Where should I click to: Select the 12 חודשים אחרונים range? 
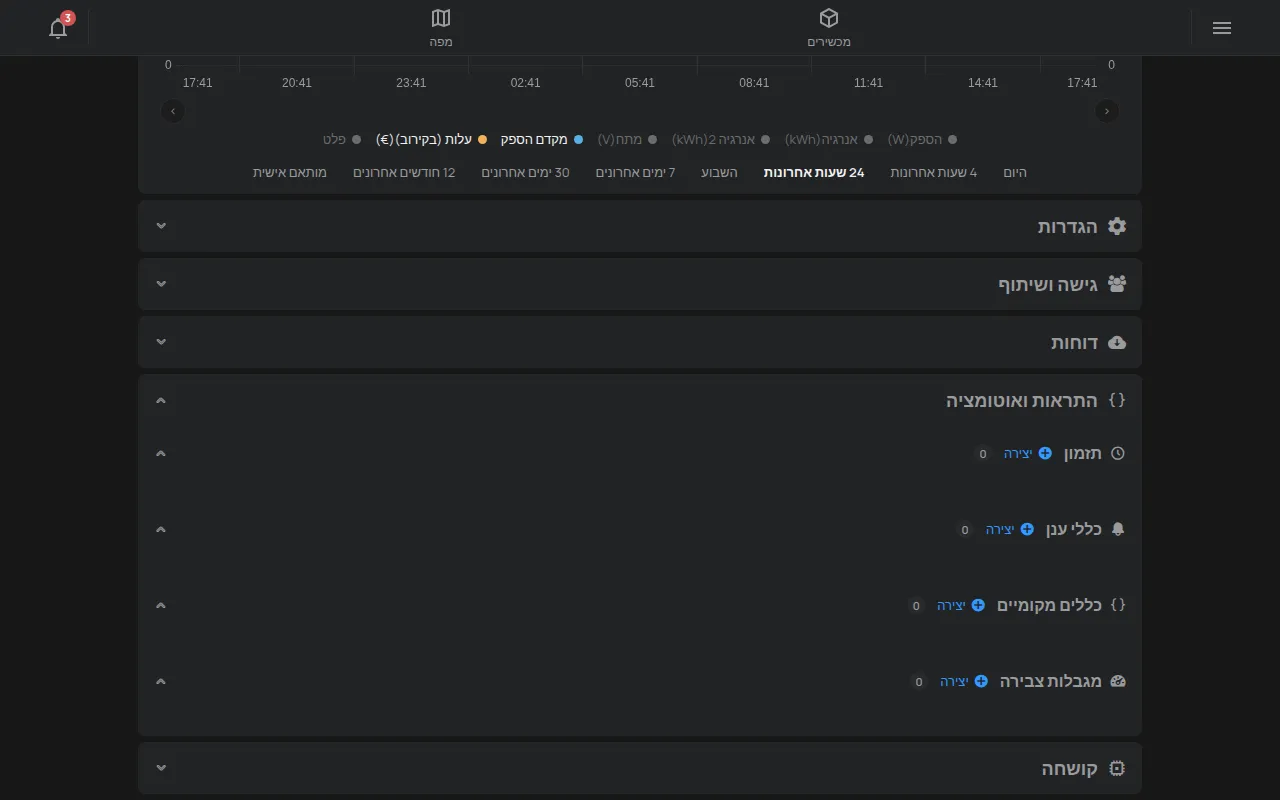pos(404,173)
